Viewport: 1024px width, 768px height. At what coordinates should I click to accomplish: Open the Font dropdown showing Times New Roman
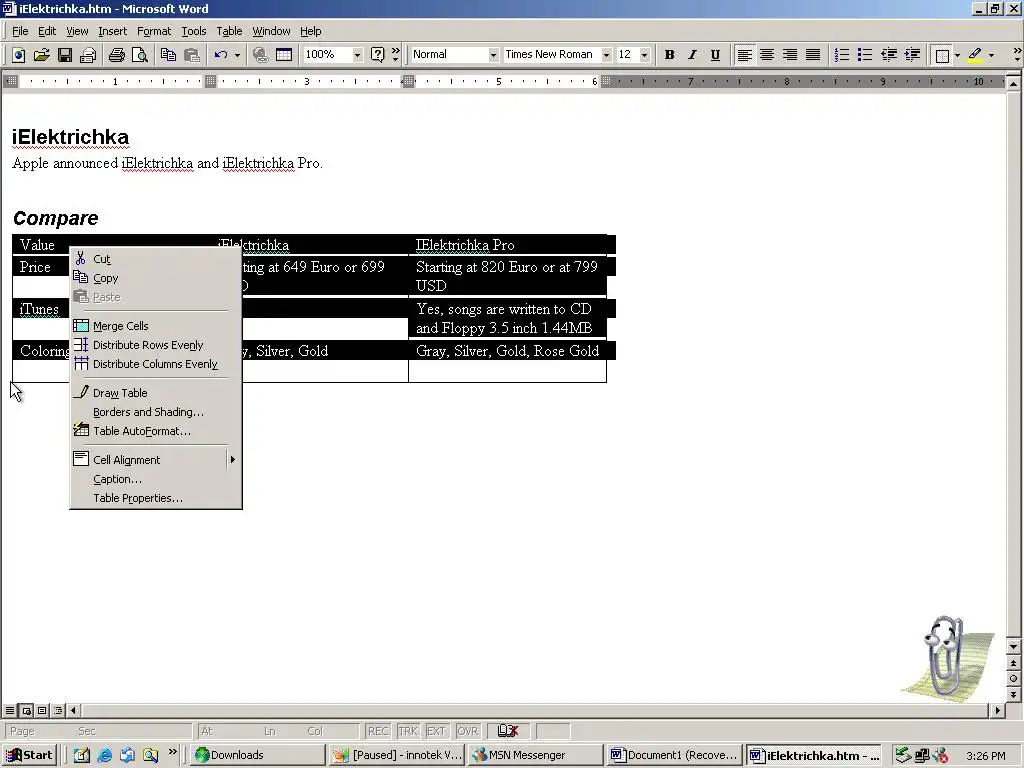pyautogui.click(x=606, y=55)
